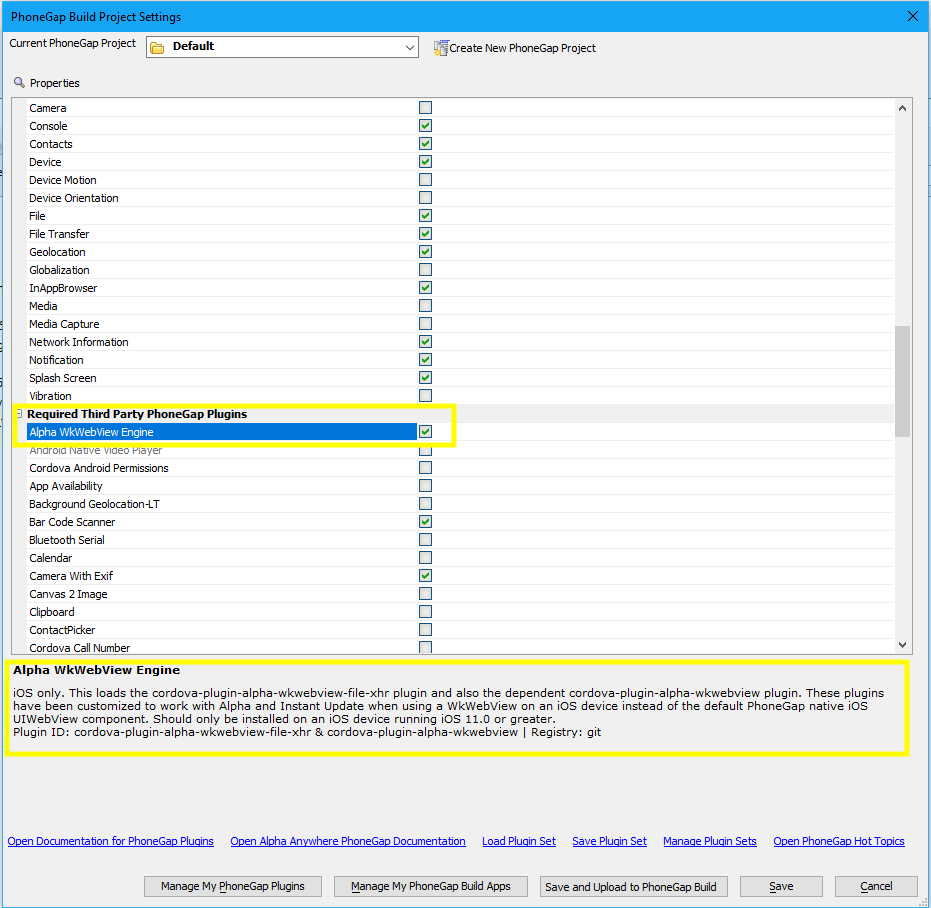Viewport: 931px width, 908px height.
Task: Click the folder icon beside the project selector
Action: pyautogui.click(x=156, y=46)
